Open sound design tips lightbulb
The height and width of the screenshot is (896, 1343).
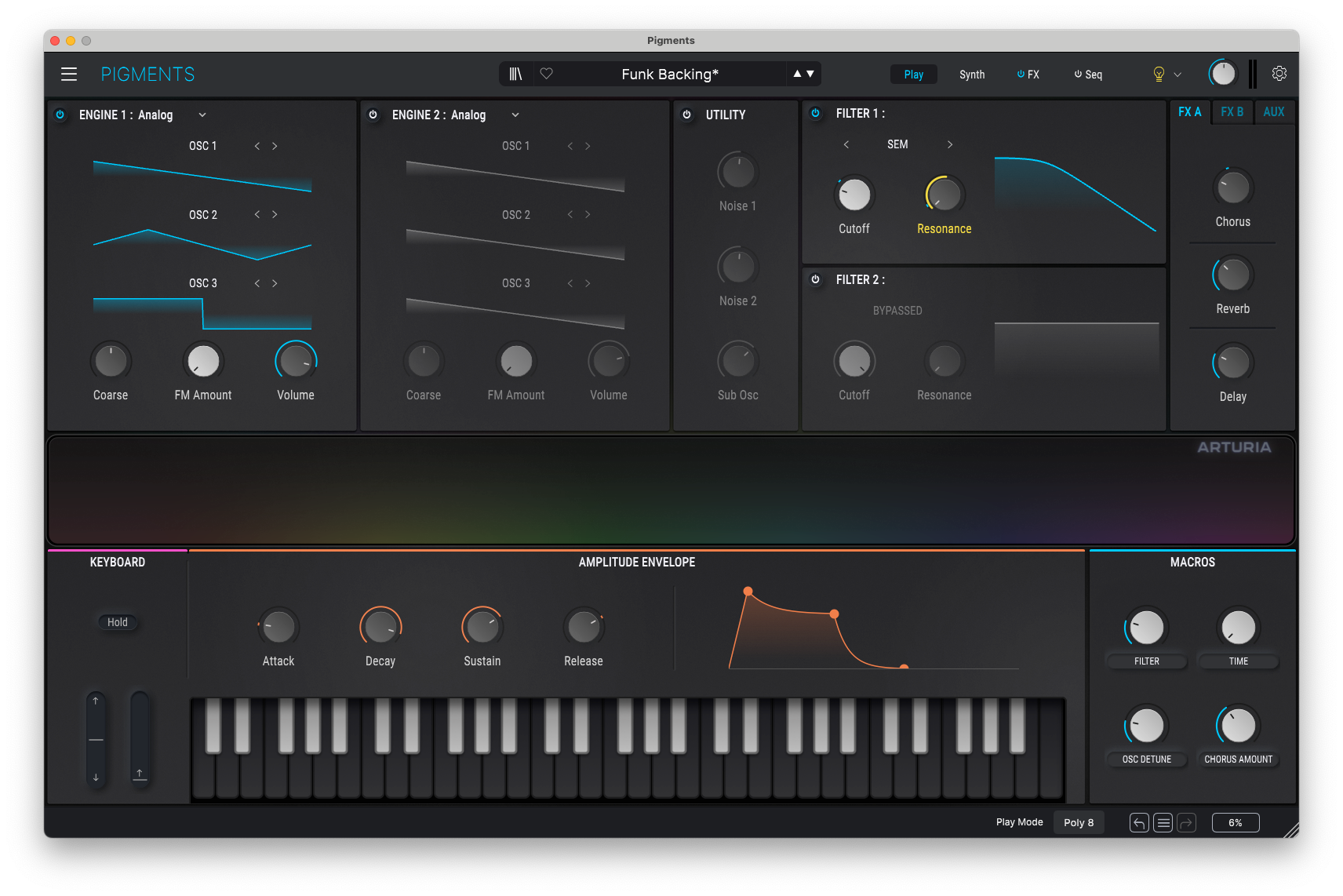[x=1159, y=74]
